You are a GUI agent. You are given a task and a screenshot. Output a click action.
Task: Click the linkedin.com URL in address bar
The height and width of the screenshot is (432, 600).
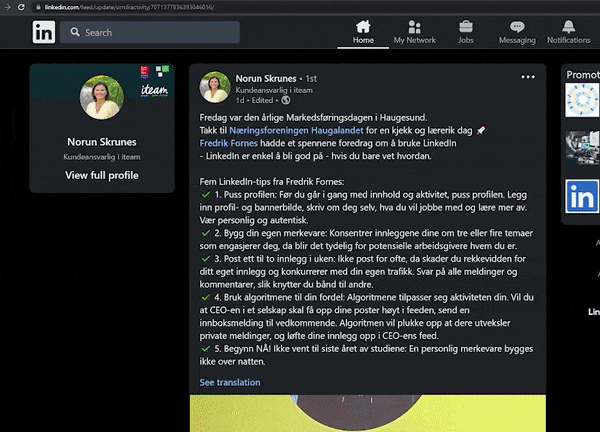[x=129, y=7]
